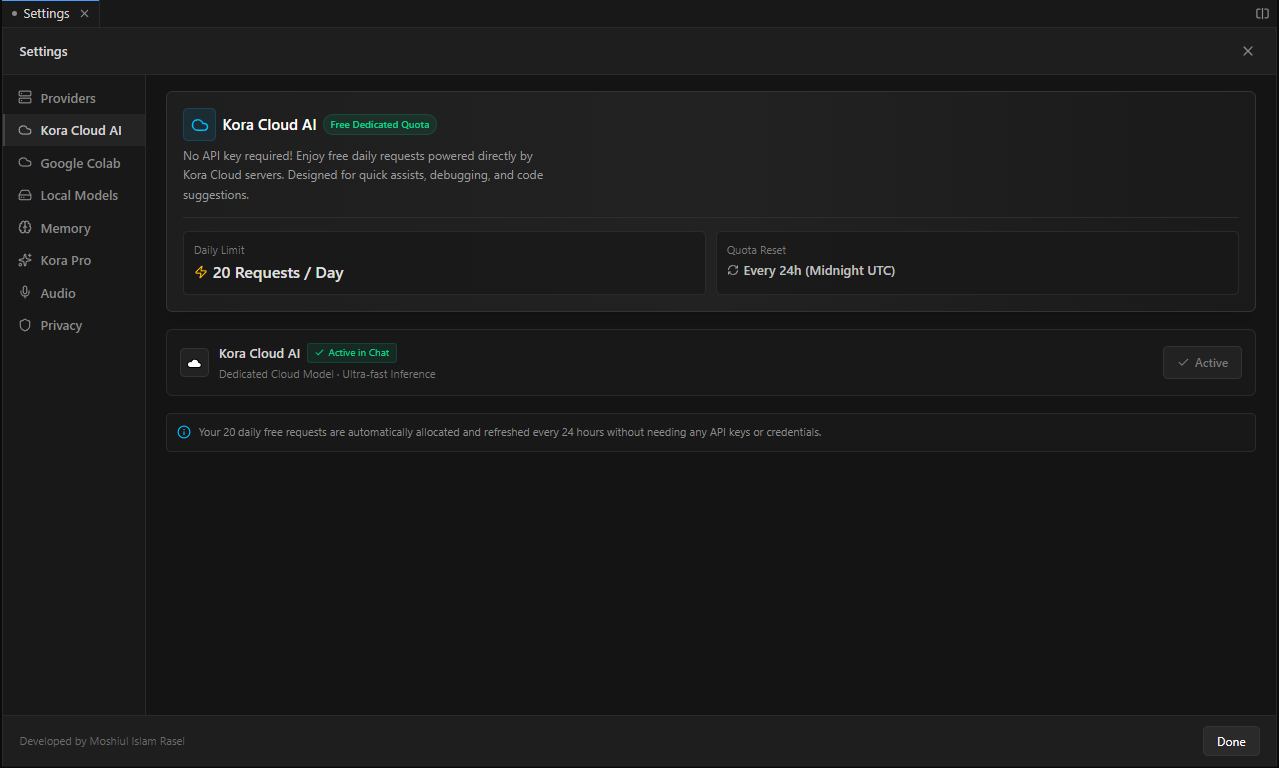Switch to the Kora Pro section
Screen dimensions: 1279x768
coord(74,260)
